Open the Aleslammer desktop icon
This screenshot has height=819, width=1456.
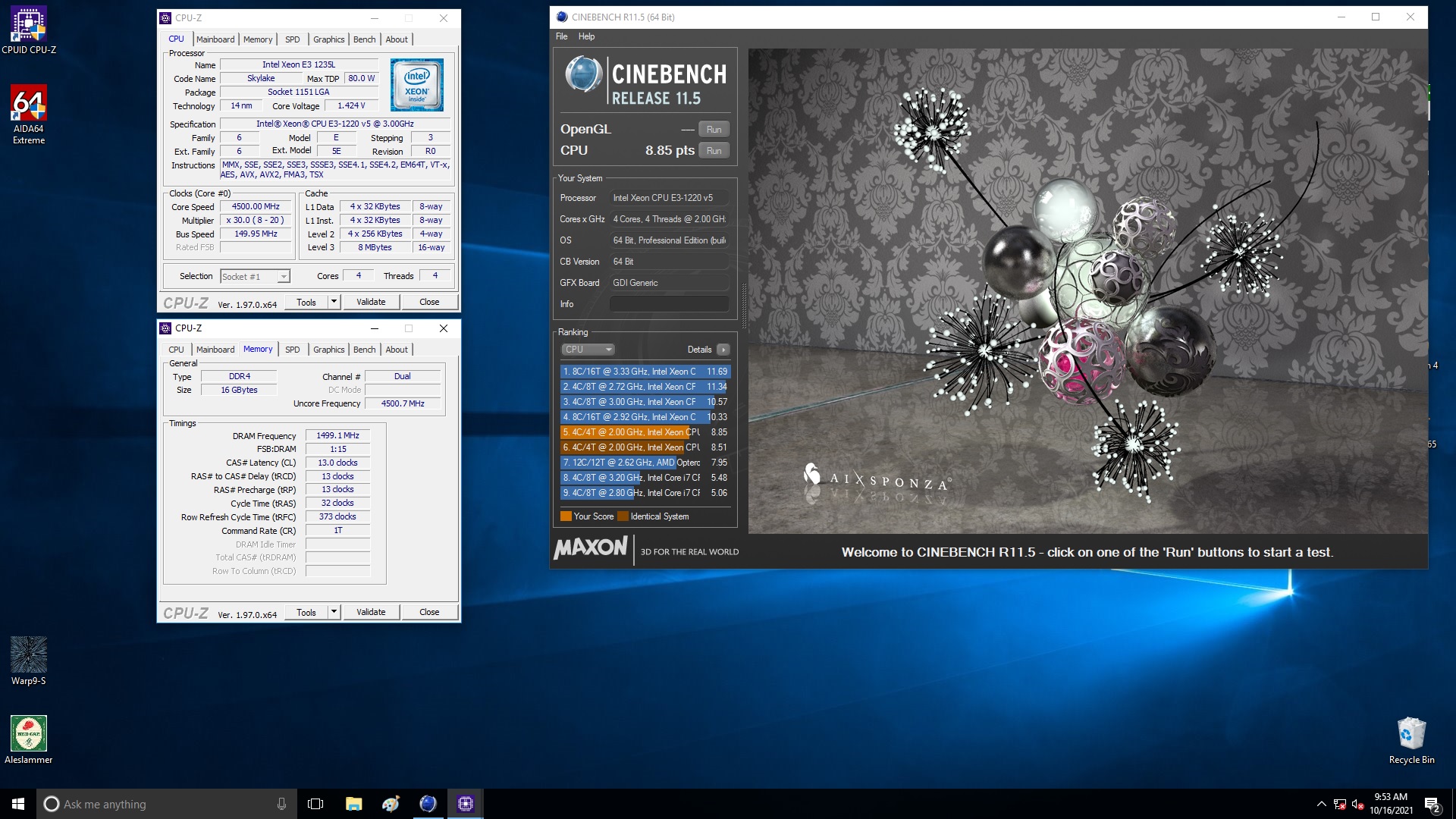29,740
